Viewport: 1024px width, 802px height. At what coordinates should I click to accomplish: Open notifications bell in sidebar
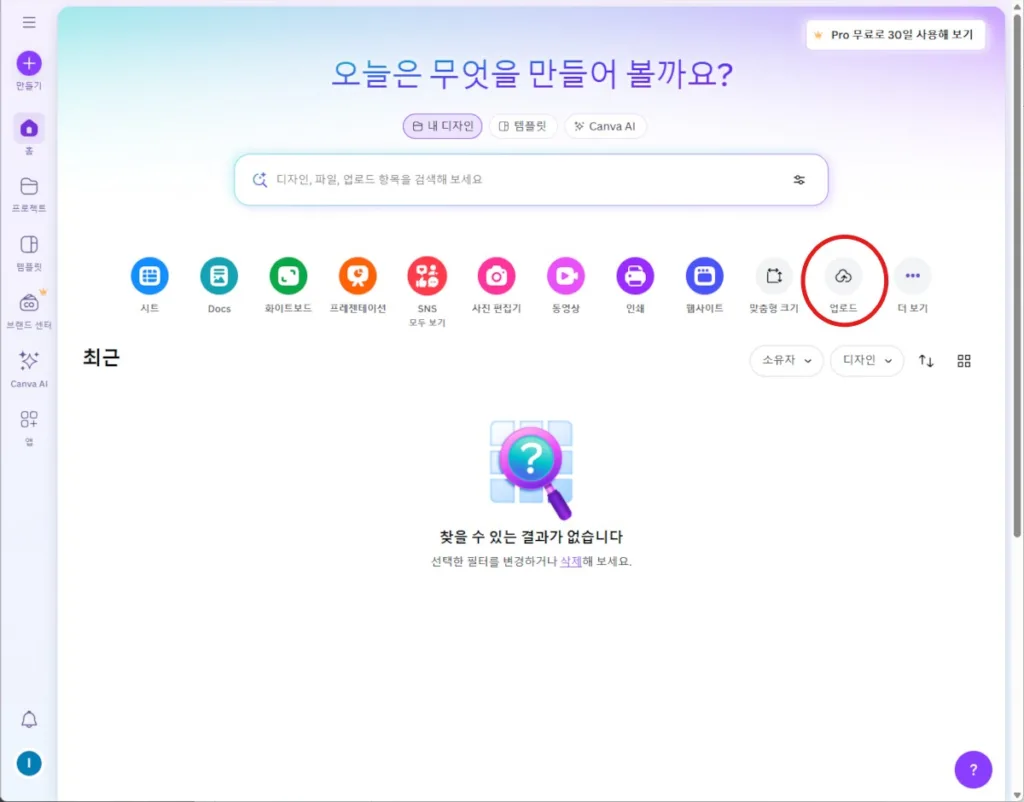(x=29, y=720)
